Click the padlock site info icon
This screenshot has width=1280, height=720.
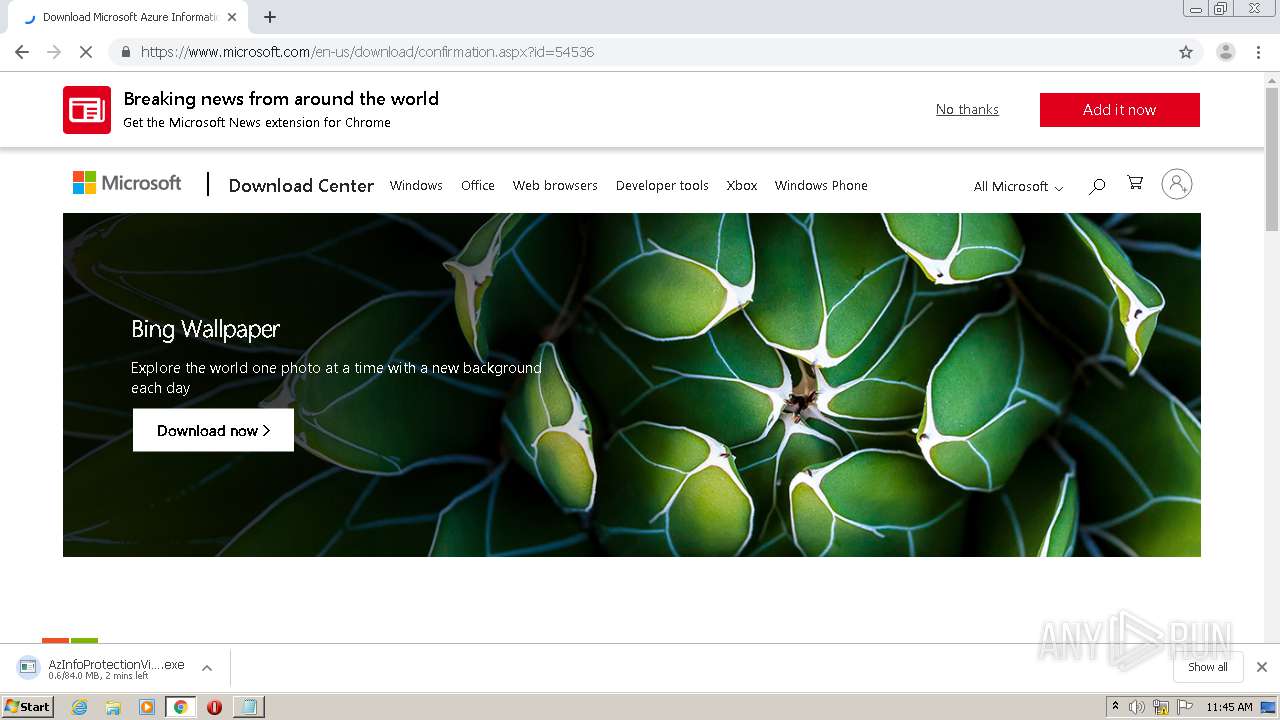126,52
